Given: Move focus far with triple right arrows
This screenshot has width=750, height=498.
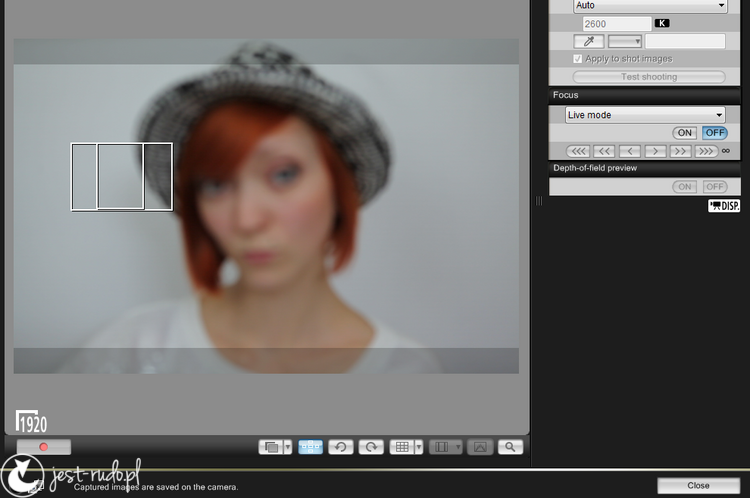Looking at the screenshot, I should click(x=706, y=151).
